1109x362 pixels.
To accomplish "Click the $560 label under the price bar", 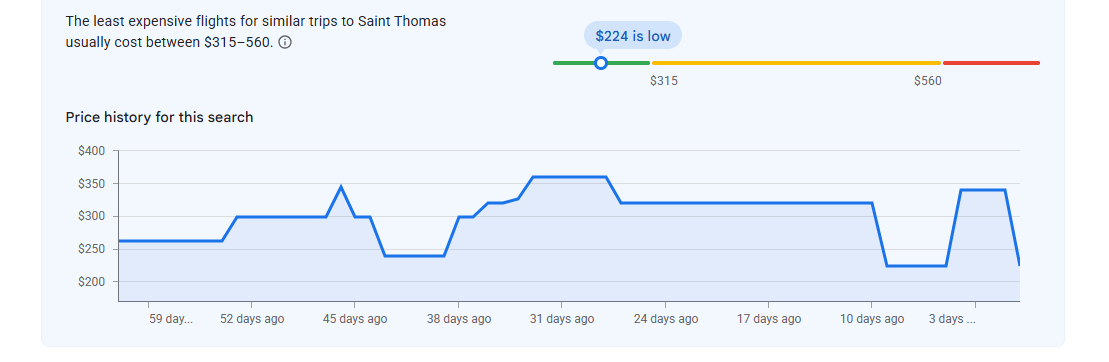I will pyautogui.click(x=928, y=81).
